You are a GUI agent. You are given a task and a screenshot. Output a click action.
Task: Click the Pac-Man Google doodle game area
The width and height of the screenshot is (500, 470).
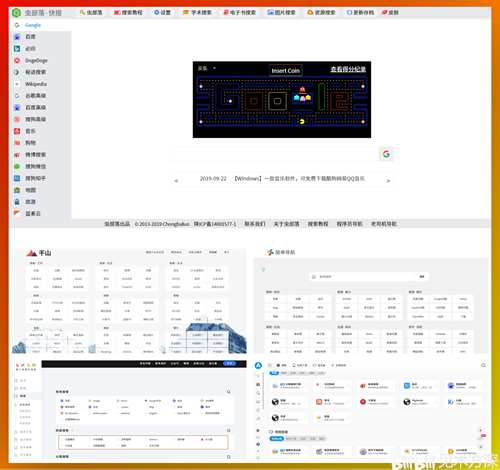click(x=282, y=100)
